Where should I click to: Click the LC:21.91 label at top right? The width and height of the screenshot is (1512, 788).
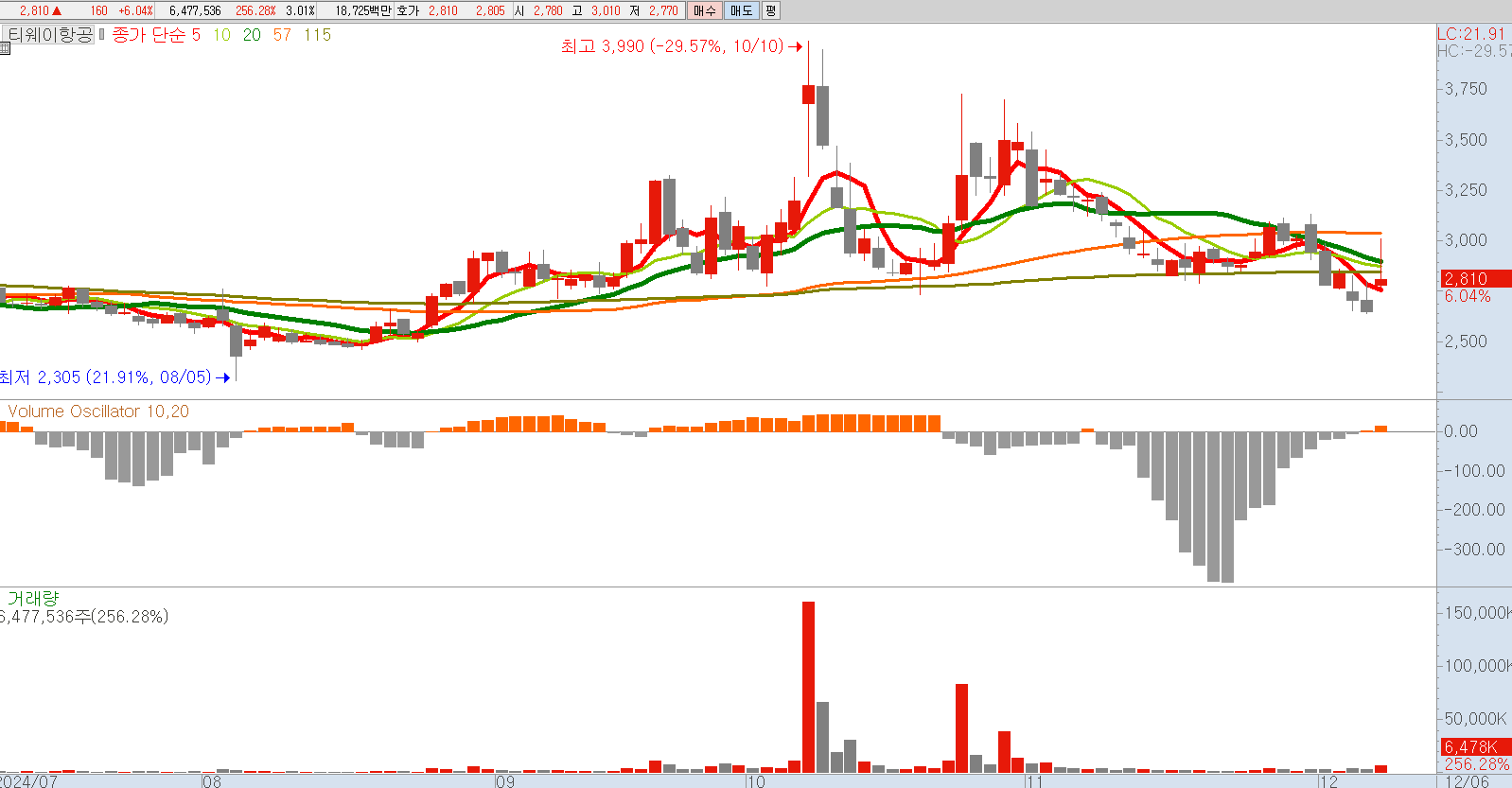coord(1471,33)
